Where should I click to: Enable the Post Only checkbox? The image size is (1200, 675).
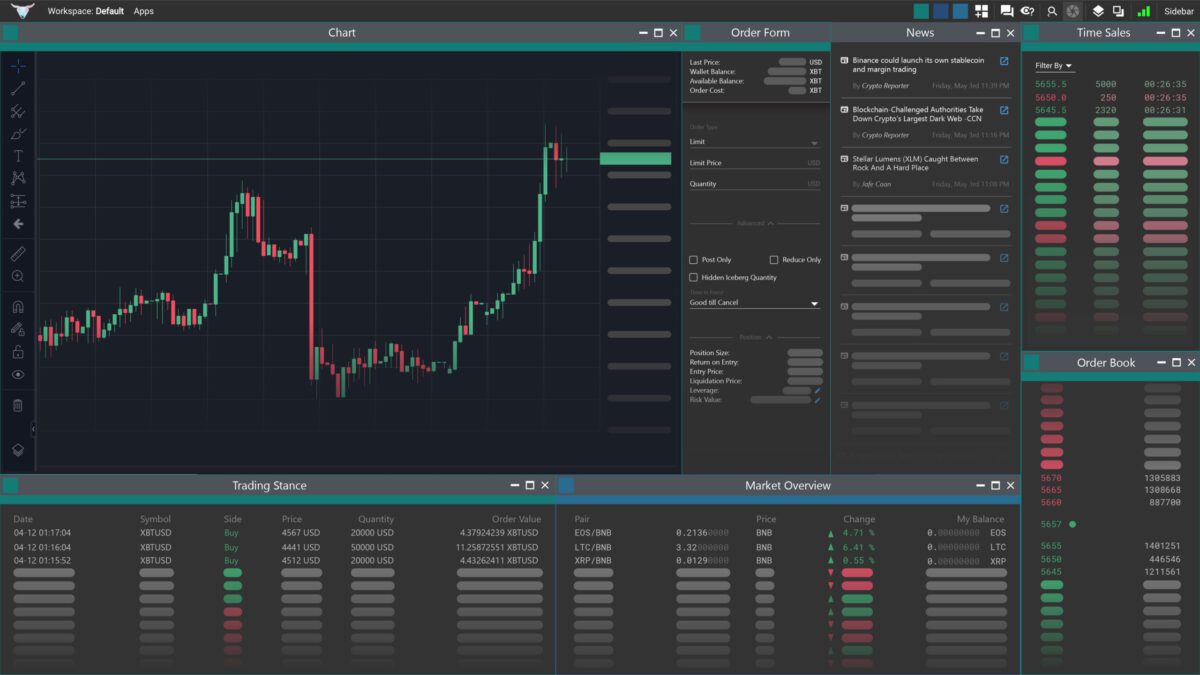coord(693,260)
